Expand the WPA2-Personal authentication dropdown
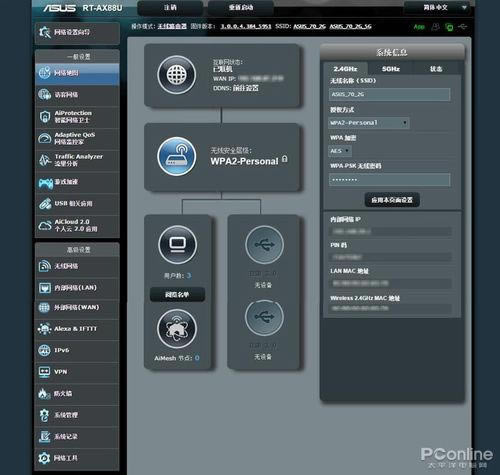Viewport: 500px width, 475px height. tap(369, 123)
